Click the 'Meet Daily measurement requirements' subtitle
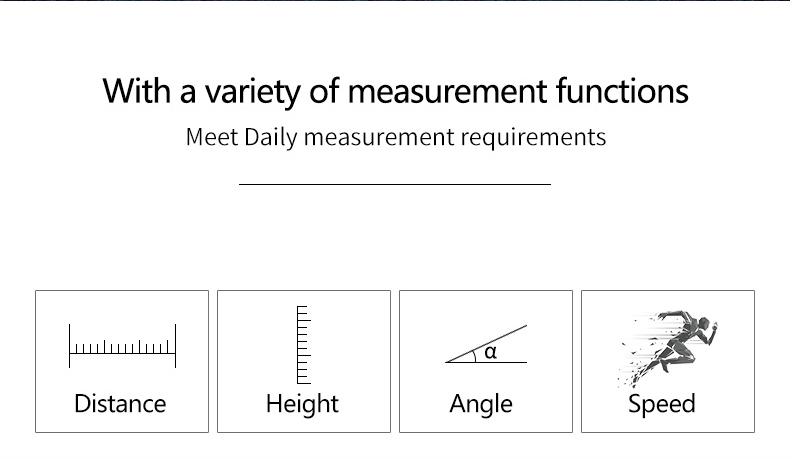Image resolution: width=790 pixels, height=459 pixels. click(396, 138)
